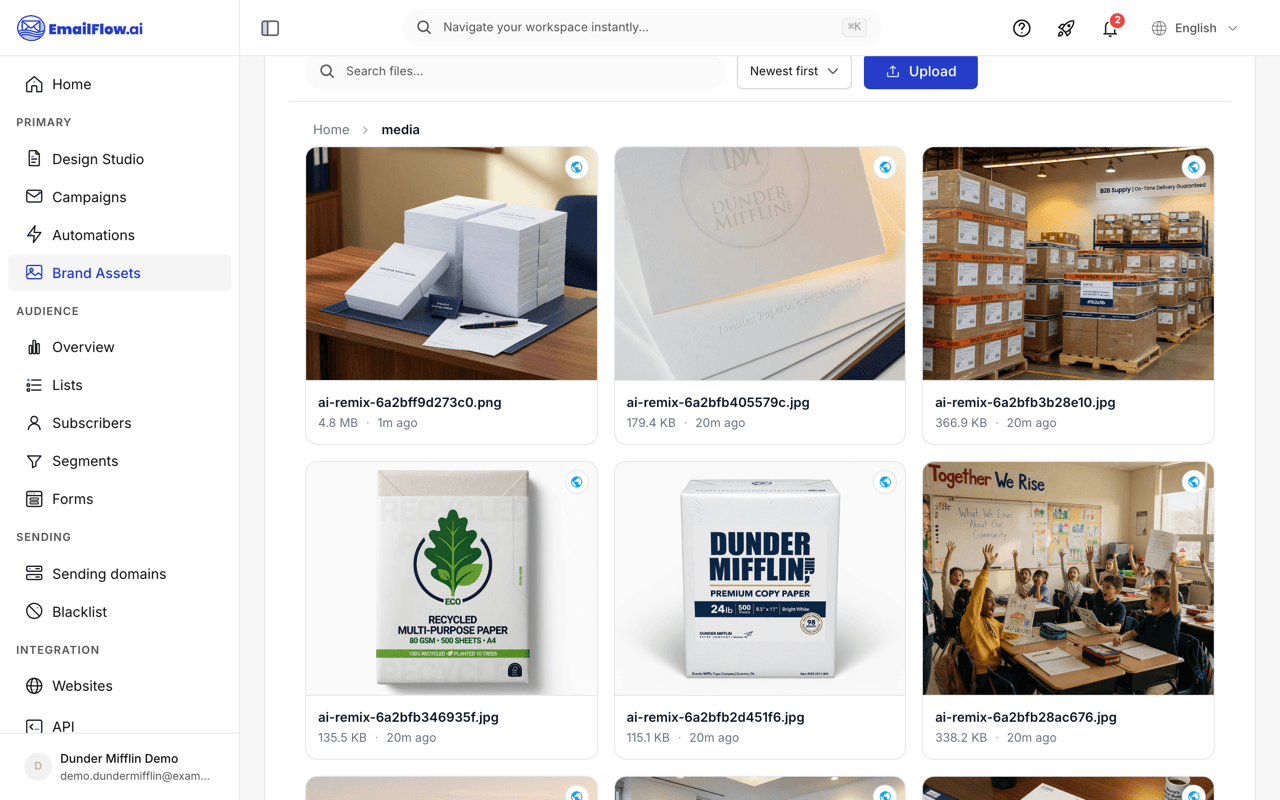
Task: Open the English language dropdown
Action: 1195,28
